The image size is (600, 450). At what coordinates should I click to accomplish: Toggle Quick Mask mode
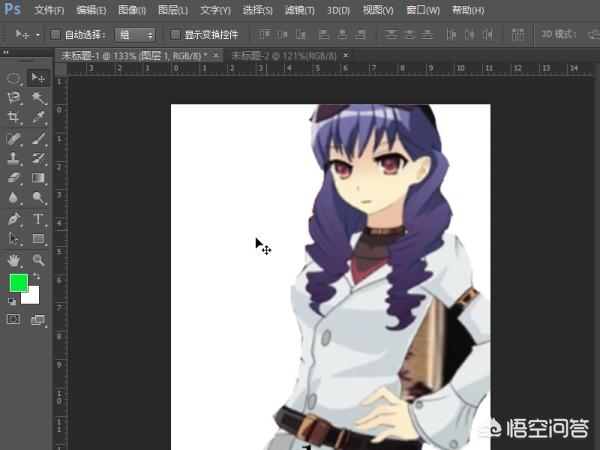[13, 319]
